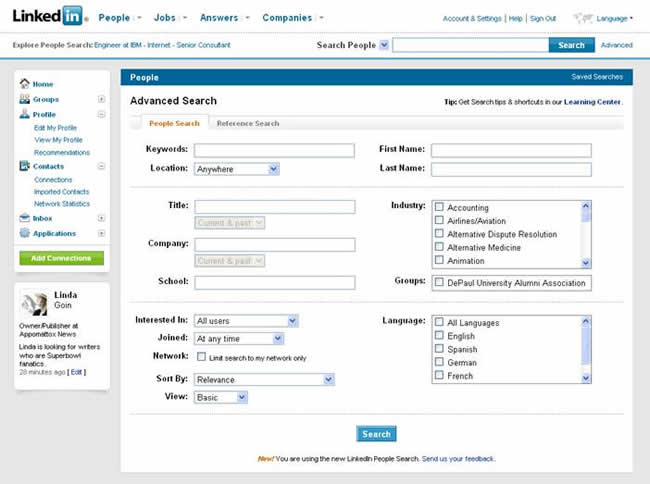Switch to the People Search tab
650x484 pixels.
point(174,123)
